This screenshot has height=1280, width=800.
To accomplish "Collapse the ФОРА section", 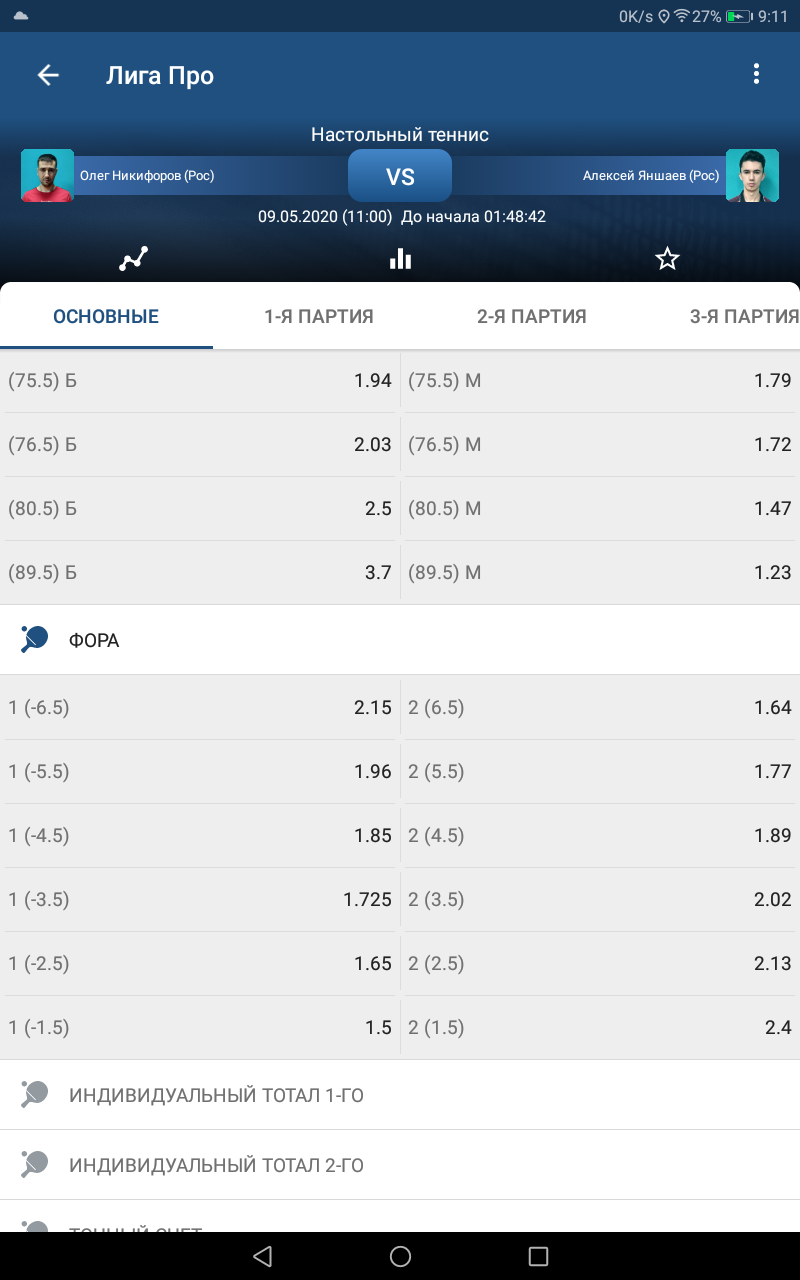I will [x=400, y=640].
